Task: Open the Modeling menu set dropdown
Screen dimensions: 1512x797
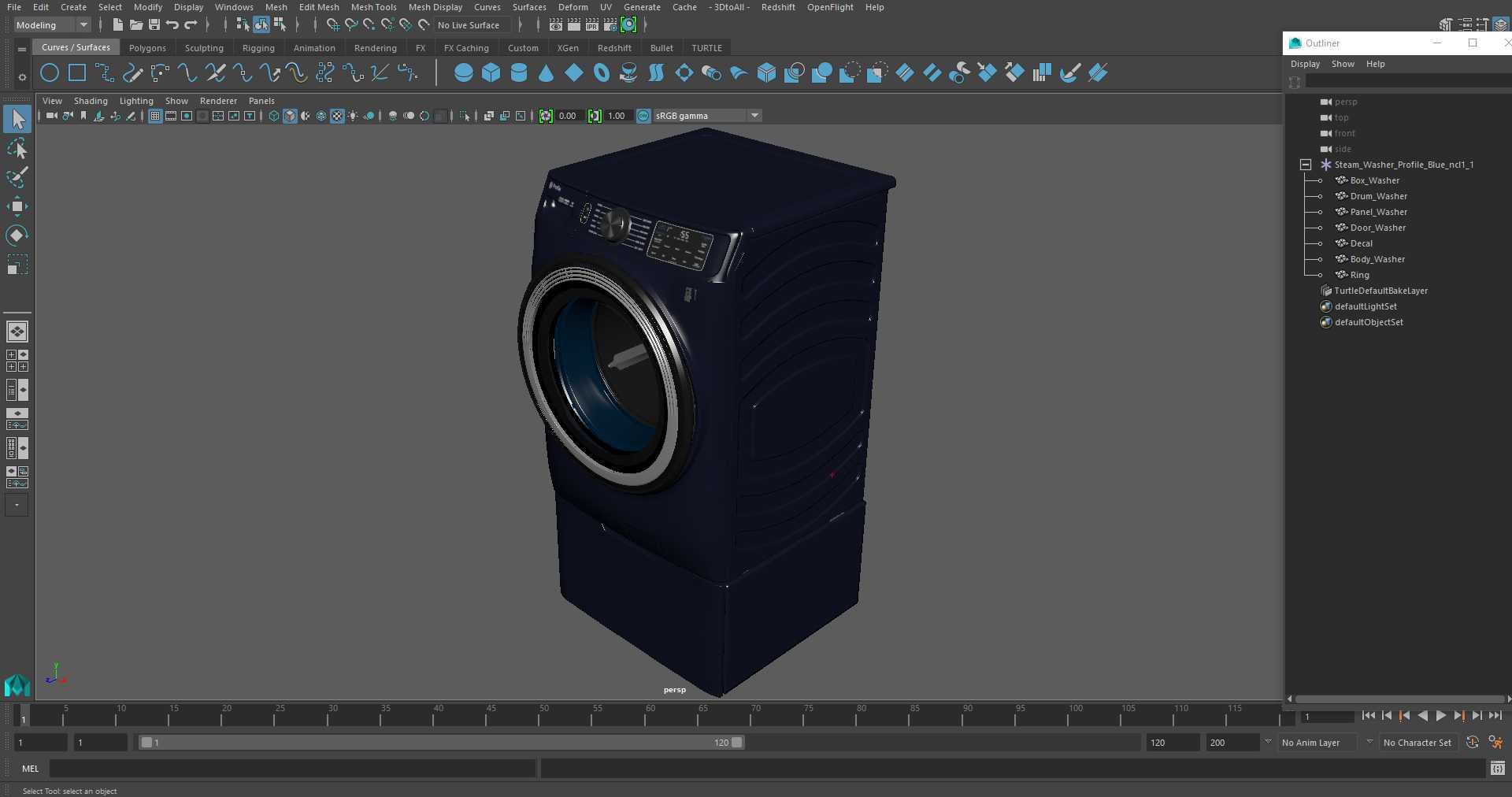Action: click(x=52, y=25)
